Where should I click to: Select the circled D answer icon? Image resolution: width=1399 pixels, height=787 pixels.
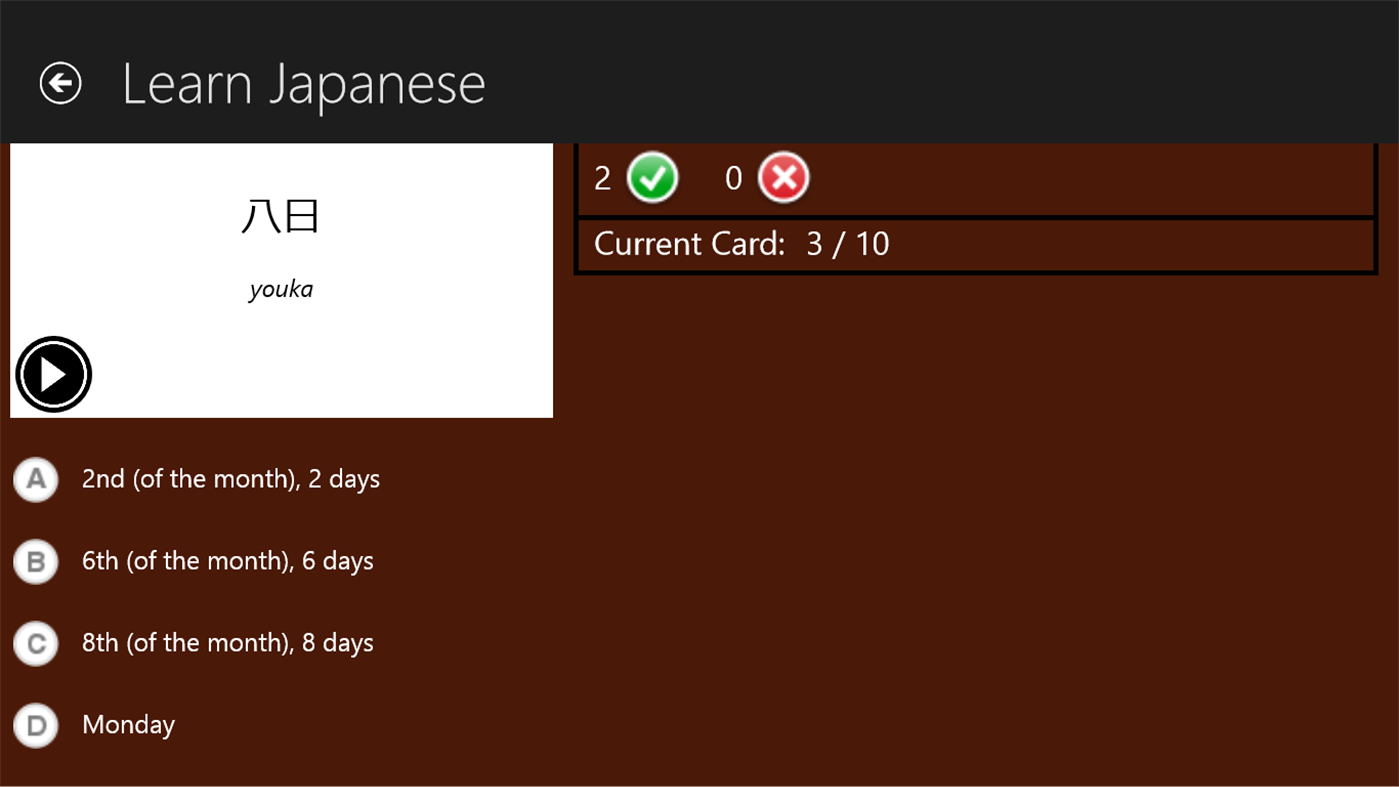click(x=35, y=725)
